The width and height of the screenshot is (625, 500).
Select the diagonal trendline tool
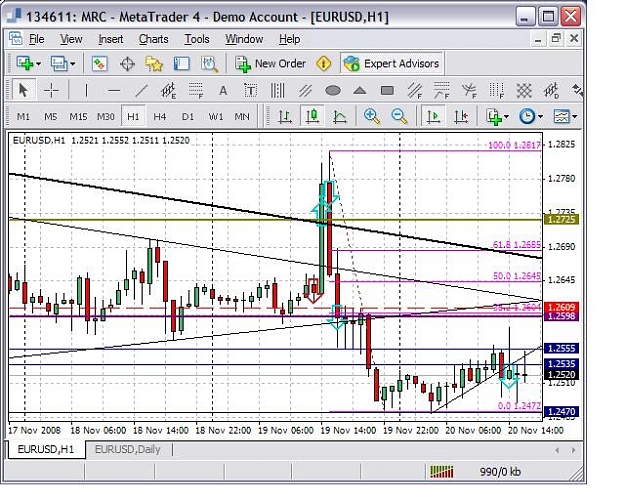[141, 91]
